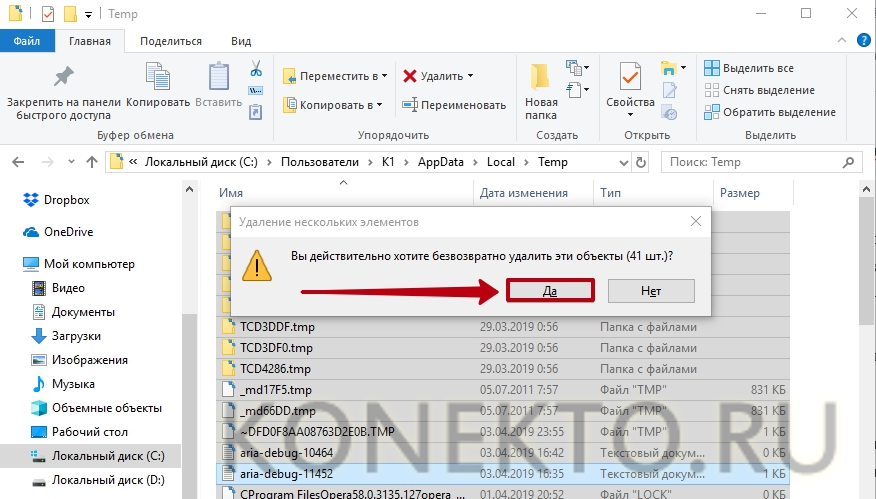The image size is (876, 499).
Task: Sort by the Размер column header
Action: (x=740, y=193)
